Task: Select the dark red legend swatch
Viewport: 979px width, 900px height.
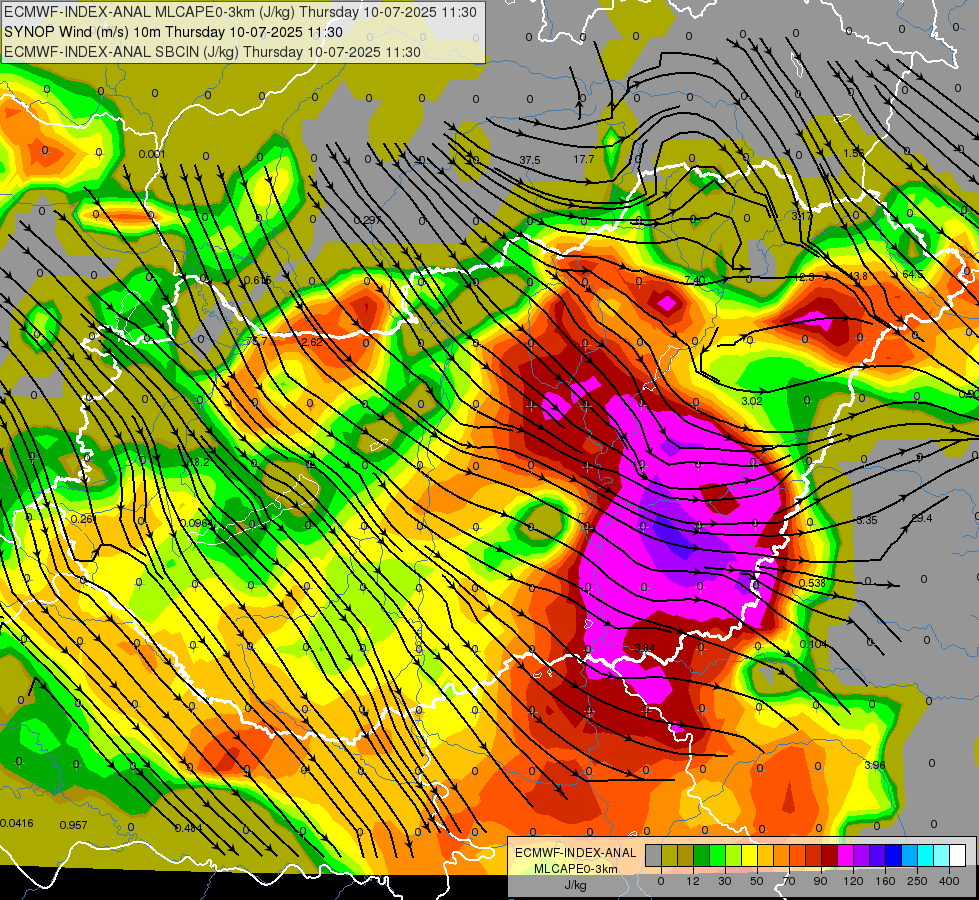Action: [830, 856]
